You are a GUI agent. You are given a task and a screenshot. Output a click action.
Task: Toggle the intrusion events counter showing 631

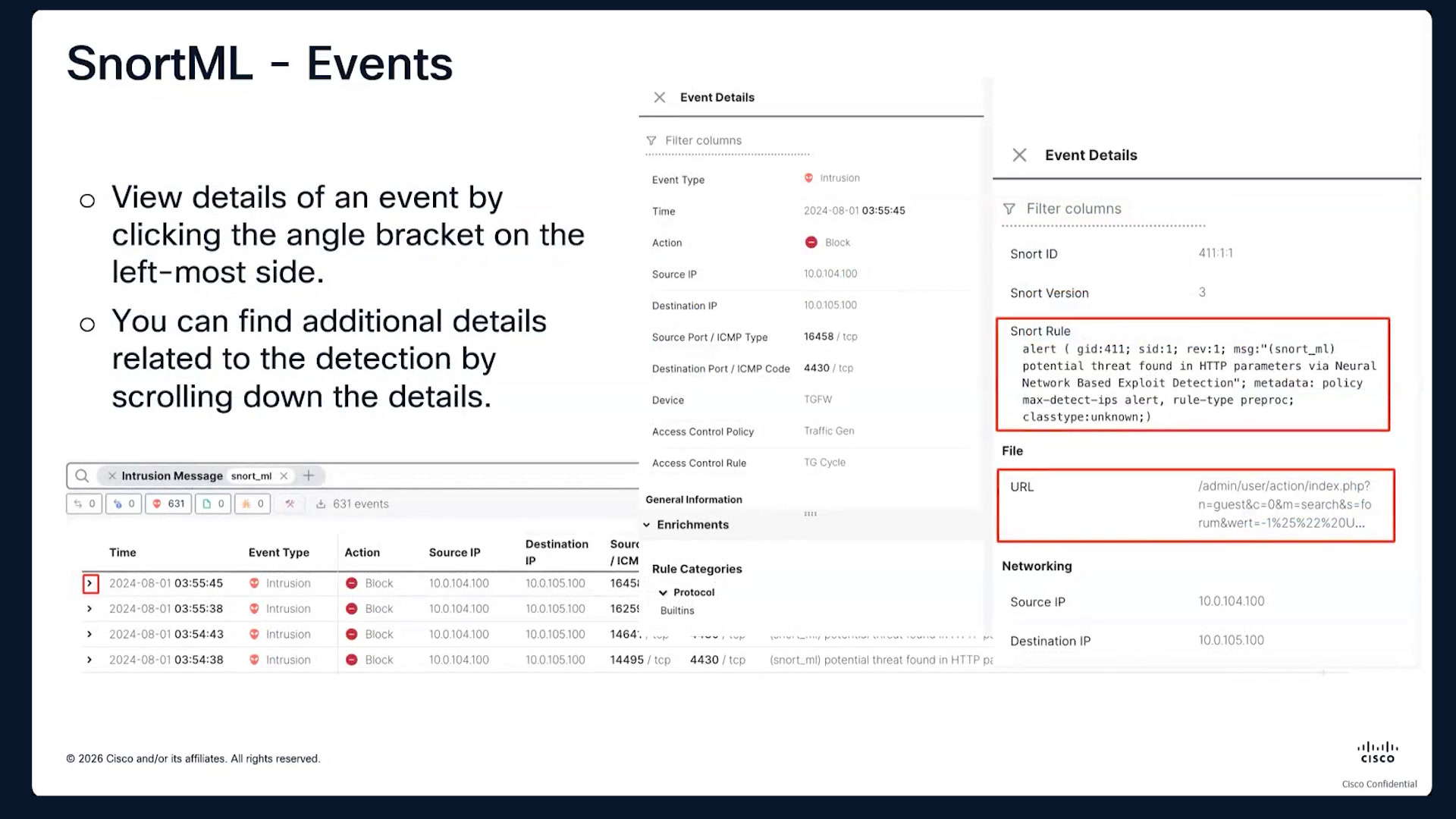(x=168, y=504)
